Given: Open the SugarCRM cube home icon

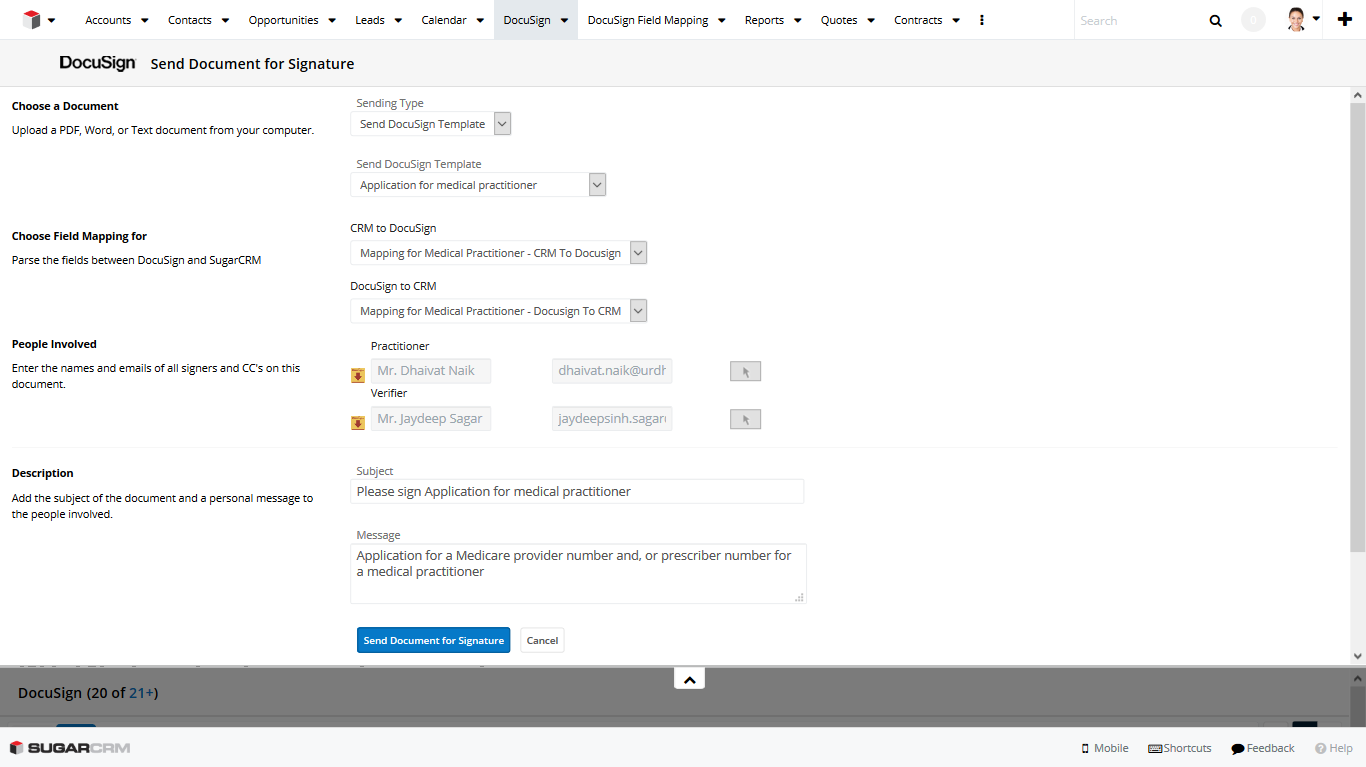Looking at the screenshot, I should tap(31, 20).
